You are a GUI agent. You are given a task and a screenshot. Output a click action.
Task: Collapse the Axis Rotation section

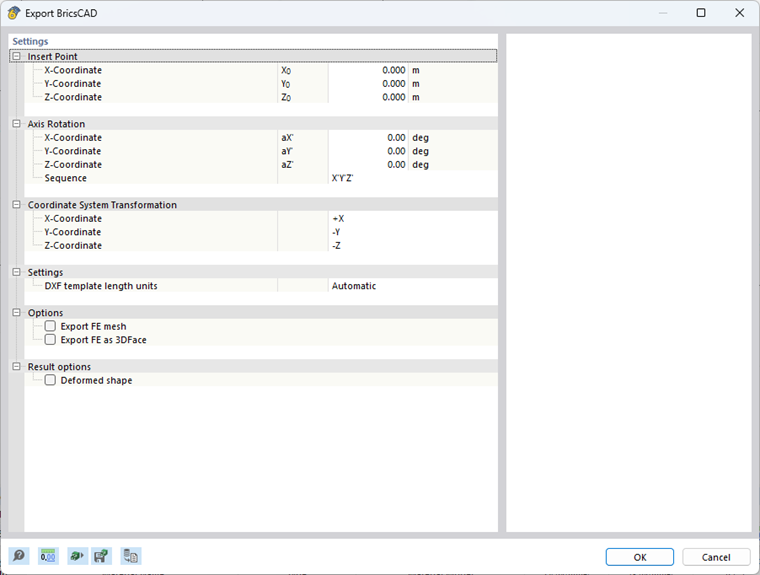[x=16, y=124]
